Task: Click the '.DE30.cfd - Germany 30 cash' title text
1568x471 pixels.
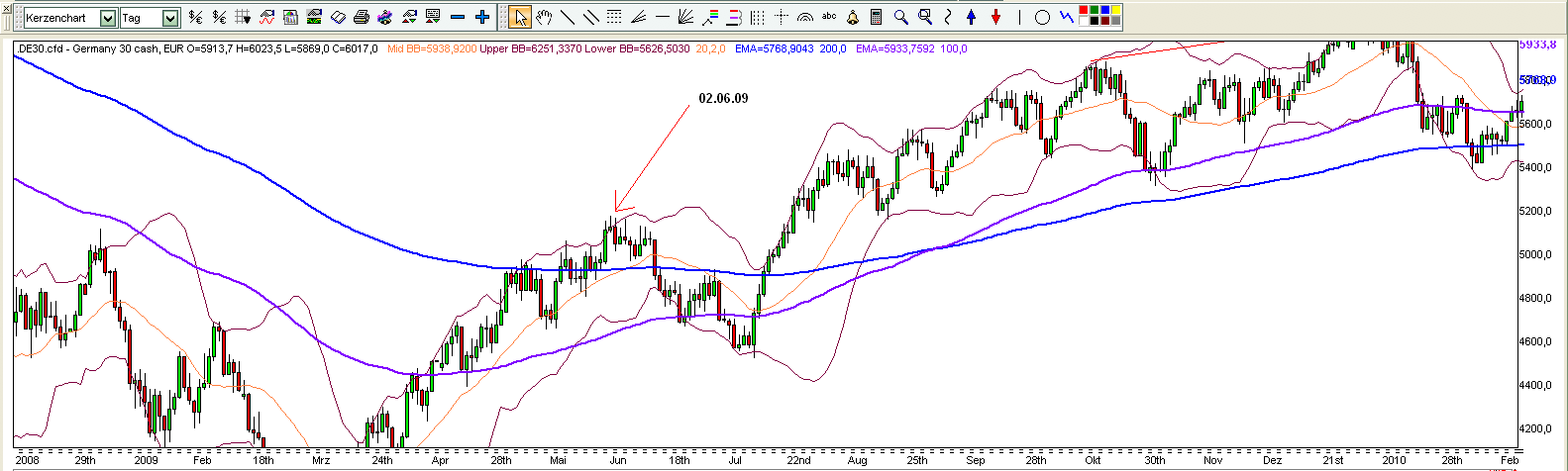Action: [89, 48]
